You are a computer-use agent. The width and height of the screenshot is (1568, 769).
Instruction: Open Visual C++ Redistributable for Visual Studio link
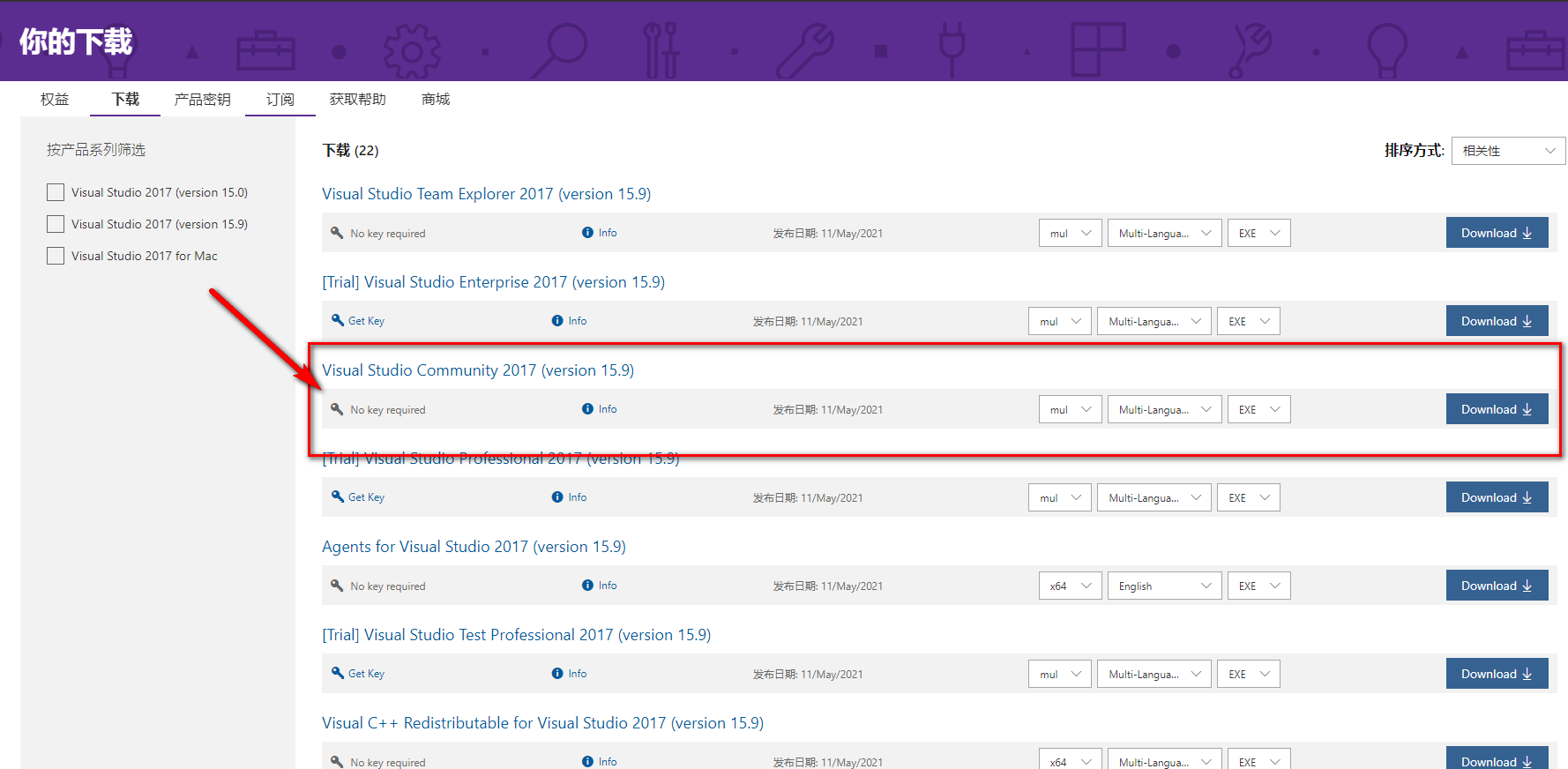(x=543, y=723)
